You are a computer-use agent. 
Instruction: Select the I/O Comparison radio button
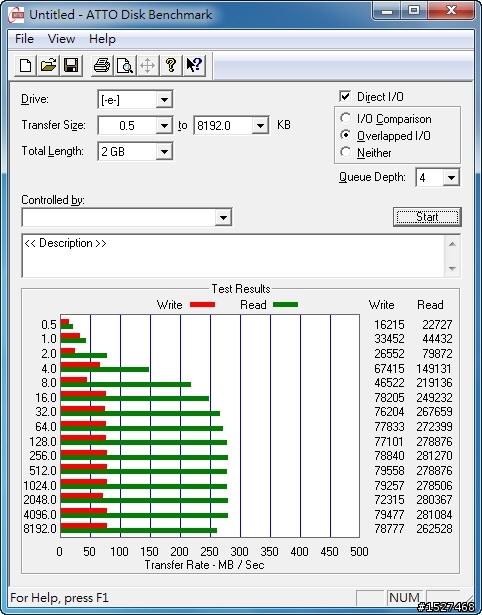point(346,118)
